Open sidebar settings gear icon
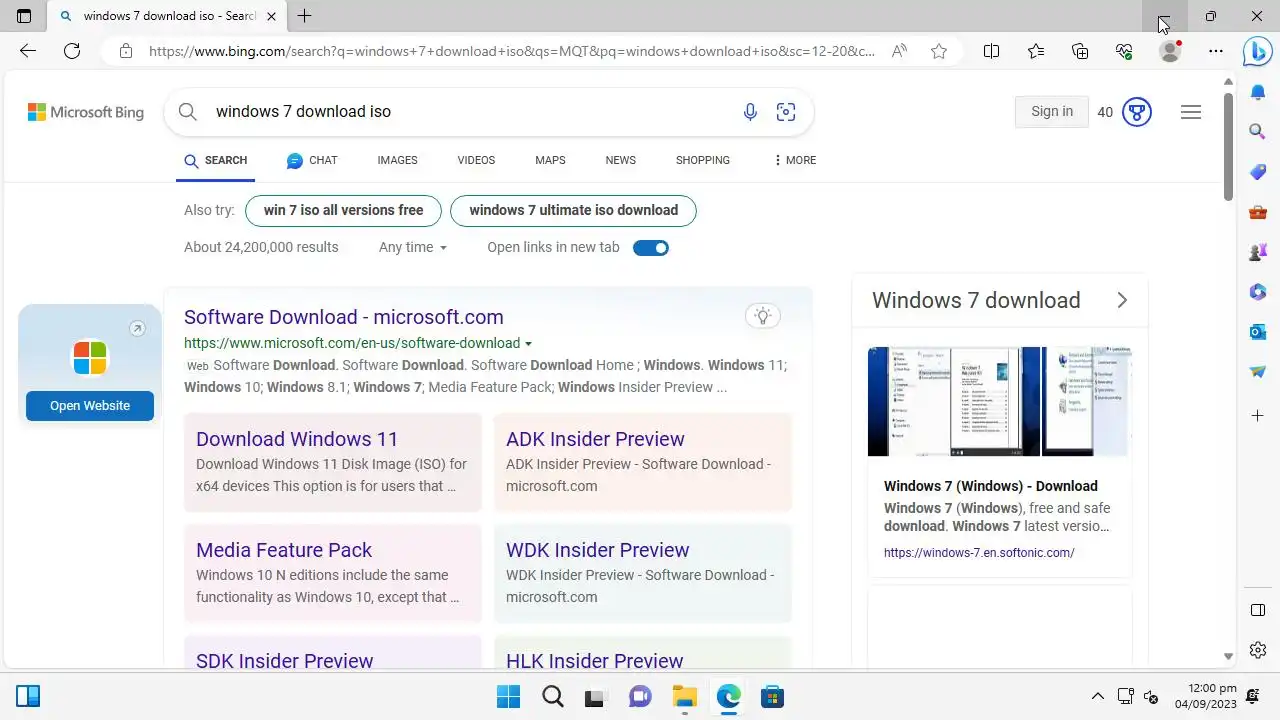The height and width of the screenshot is (720, 1280). pos(1258,650)
